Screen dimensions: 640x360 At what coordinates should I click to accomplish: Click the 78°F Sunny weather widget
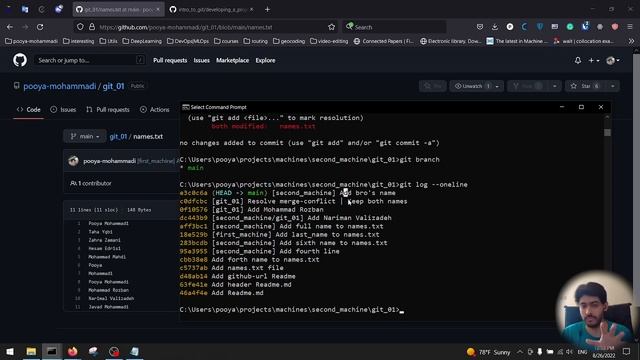tap(489, 352)
